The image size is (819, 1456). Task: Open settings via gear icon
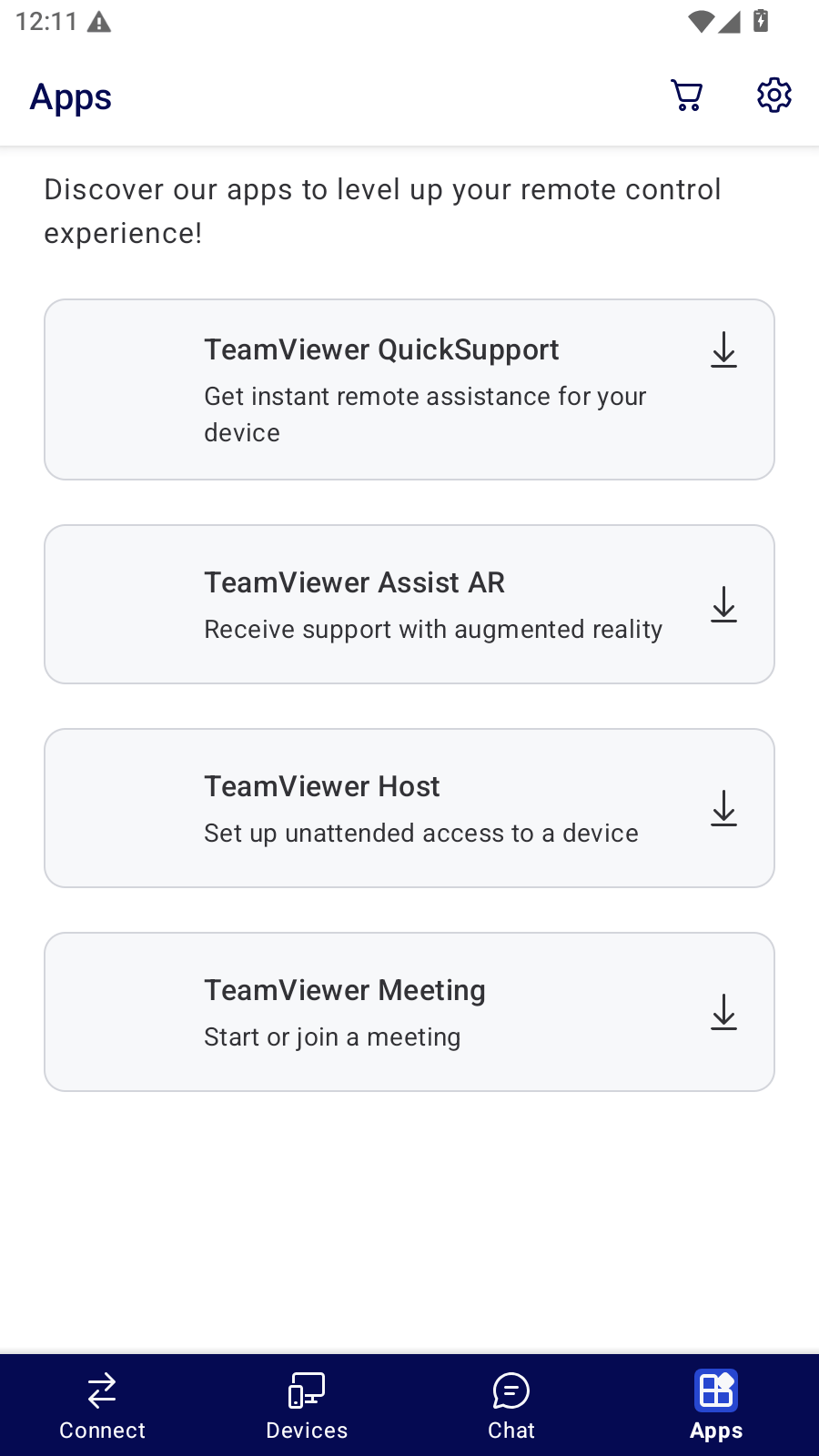click(774, 95)
